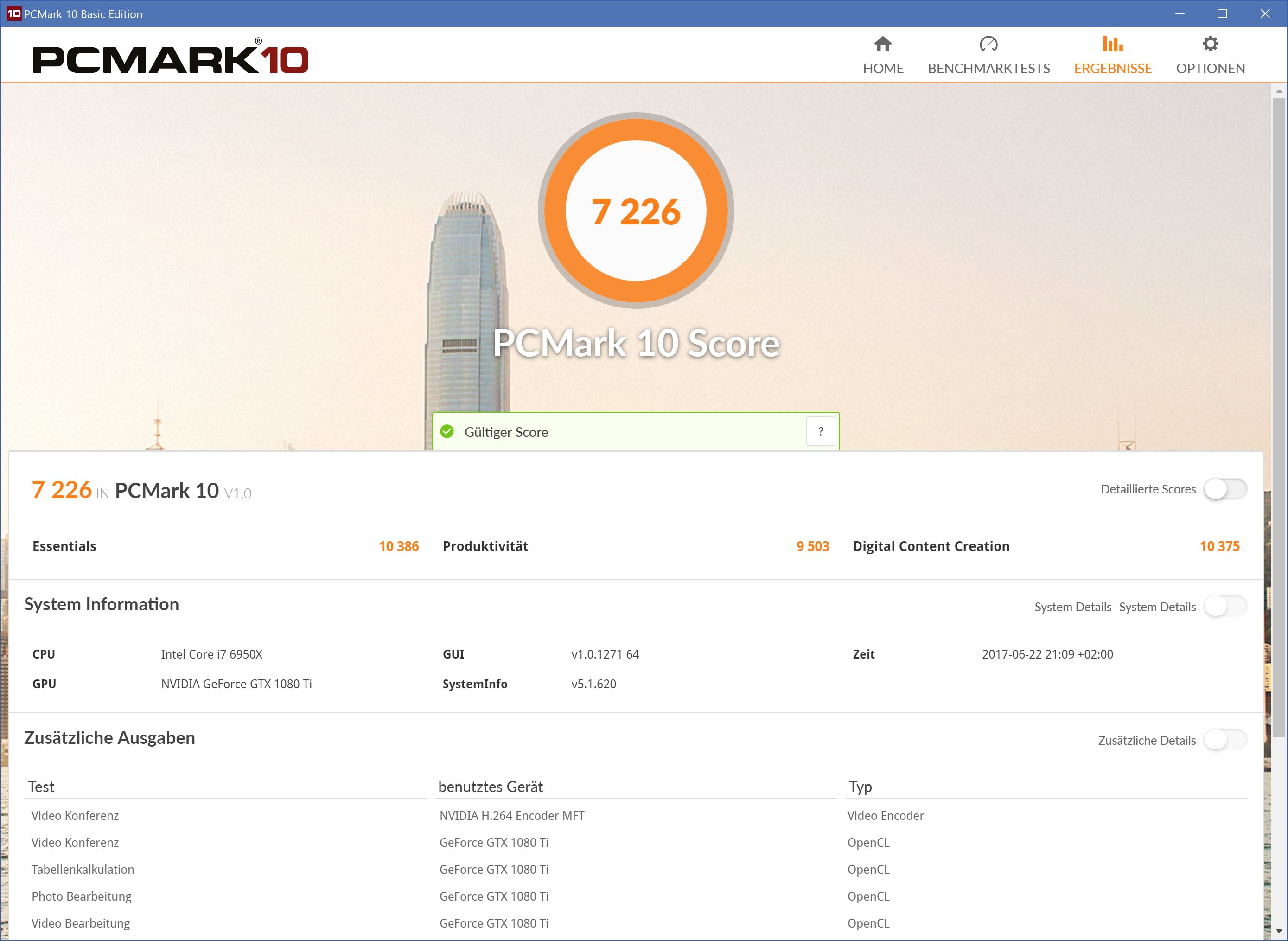Screen dimensions: 1288x941
Task: Enable the Detaillierte Scores toggle
Action: 1225,489
